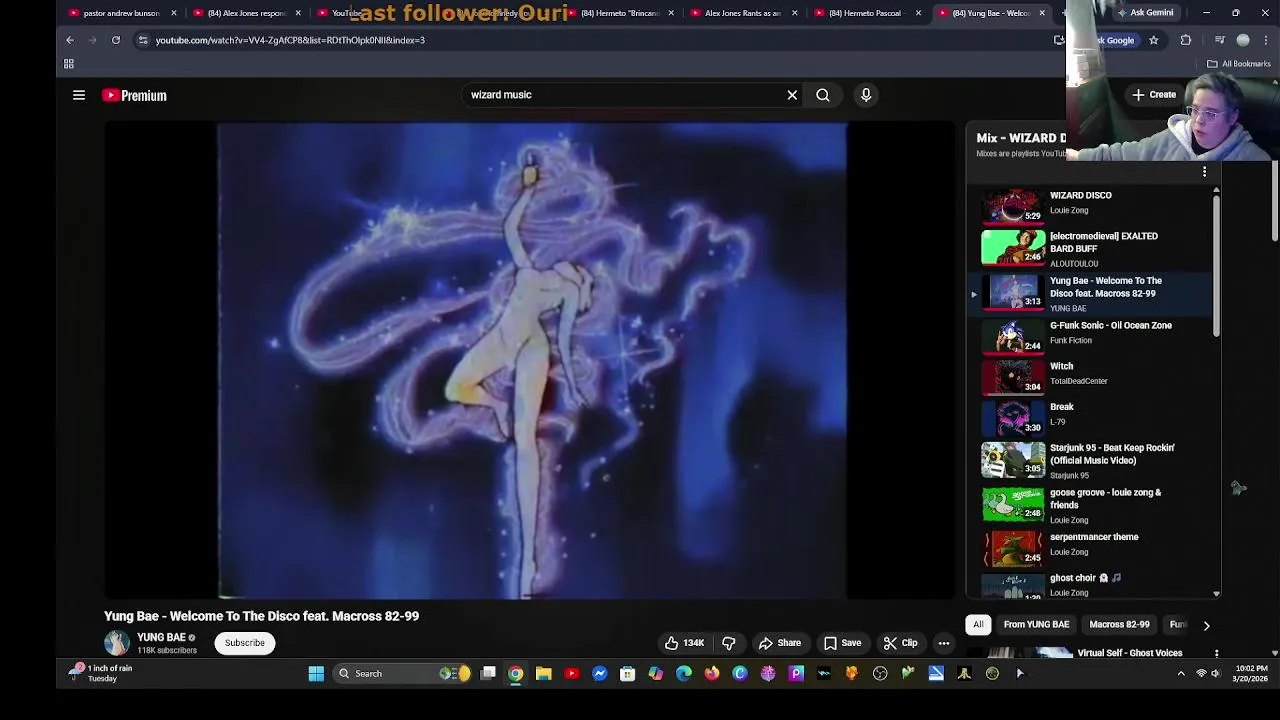Share the Yung Bae video
This screenshot has width=1280, height=720.
pos(780,643)
